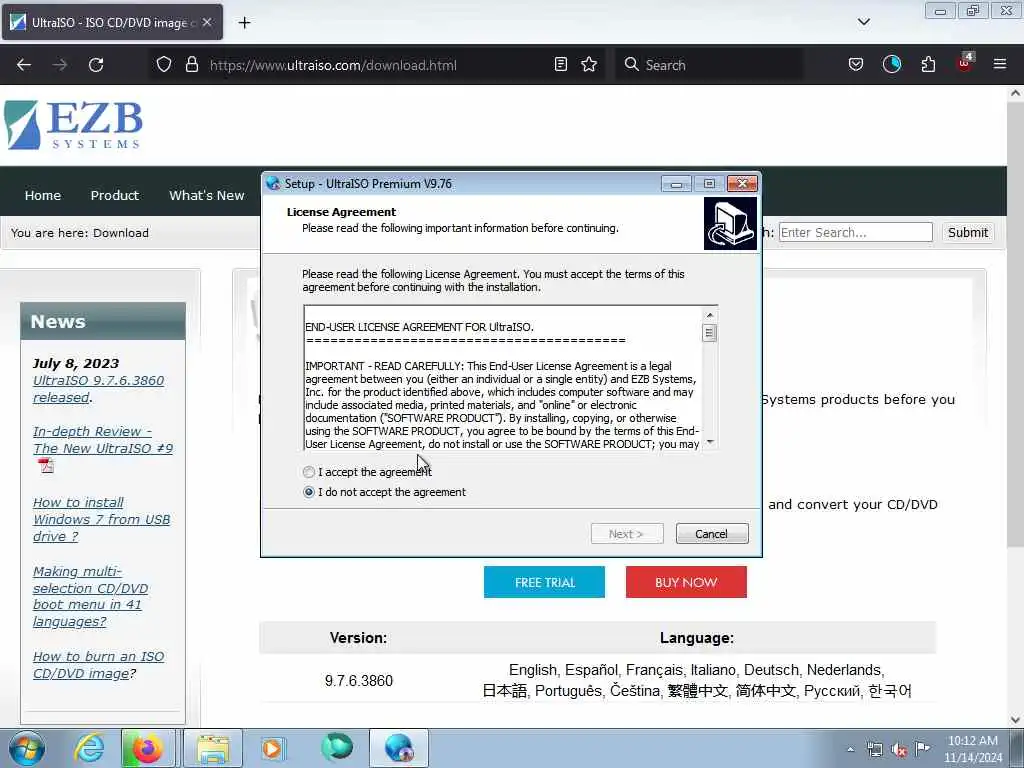1024x768 pixels.
Task: Open File Explorer from taskbar
Action: (213, 748)
